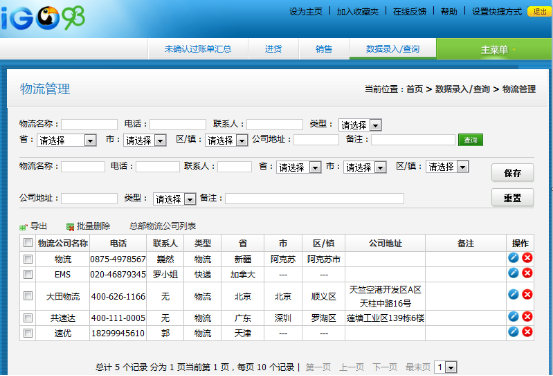Open the page number dropdown
The image size is (553, 376).
click(x=446, y=367)
